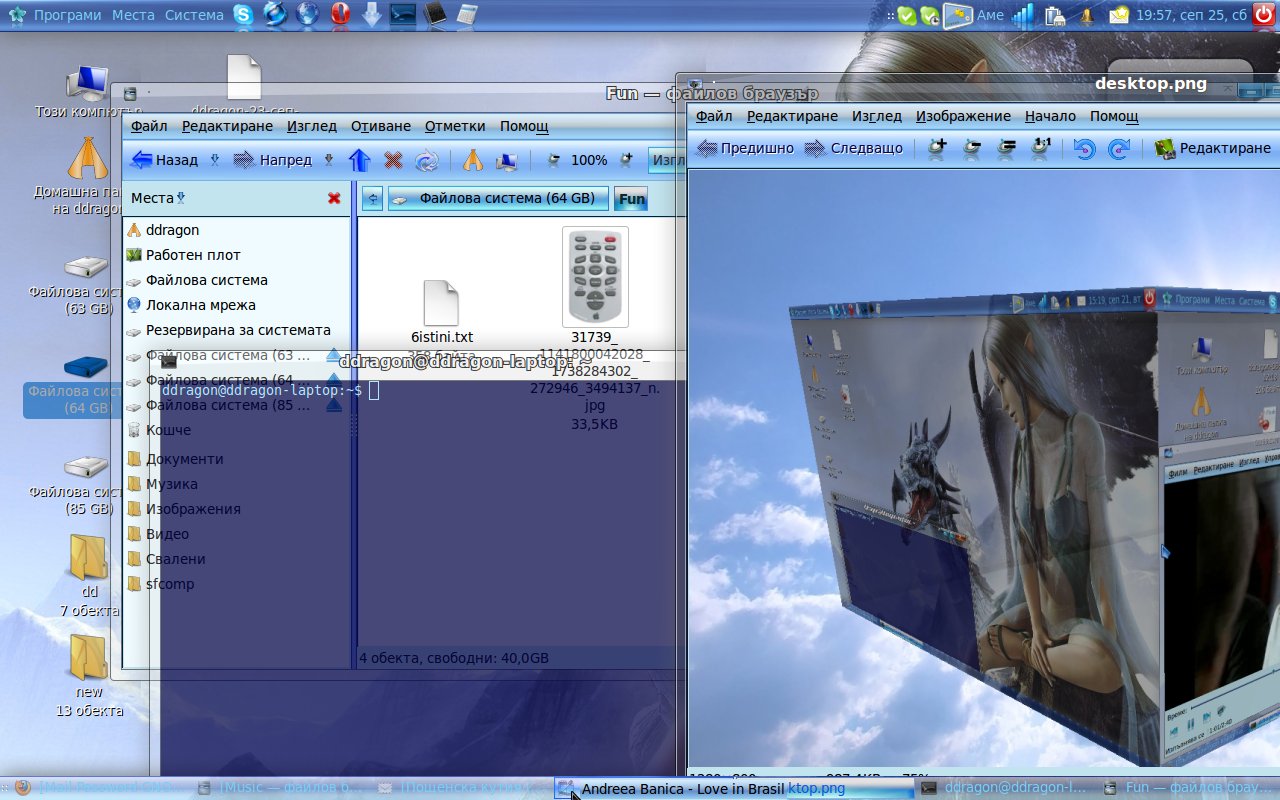Launch Skype from the top panel

243,15
